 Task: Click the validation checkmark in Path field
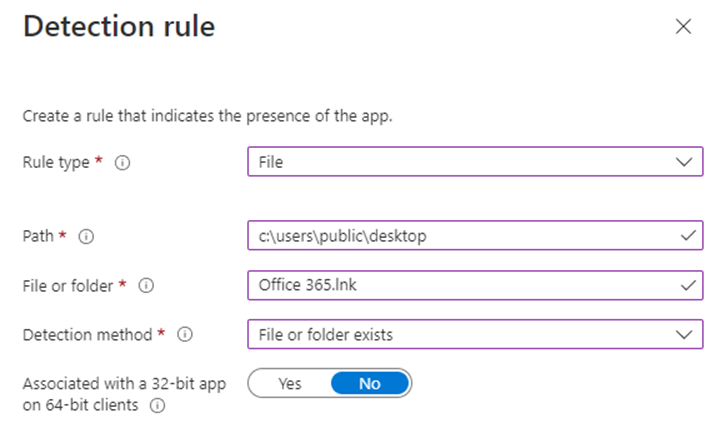click(685, 236)
